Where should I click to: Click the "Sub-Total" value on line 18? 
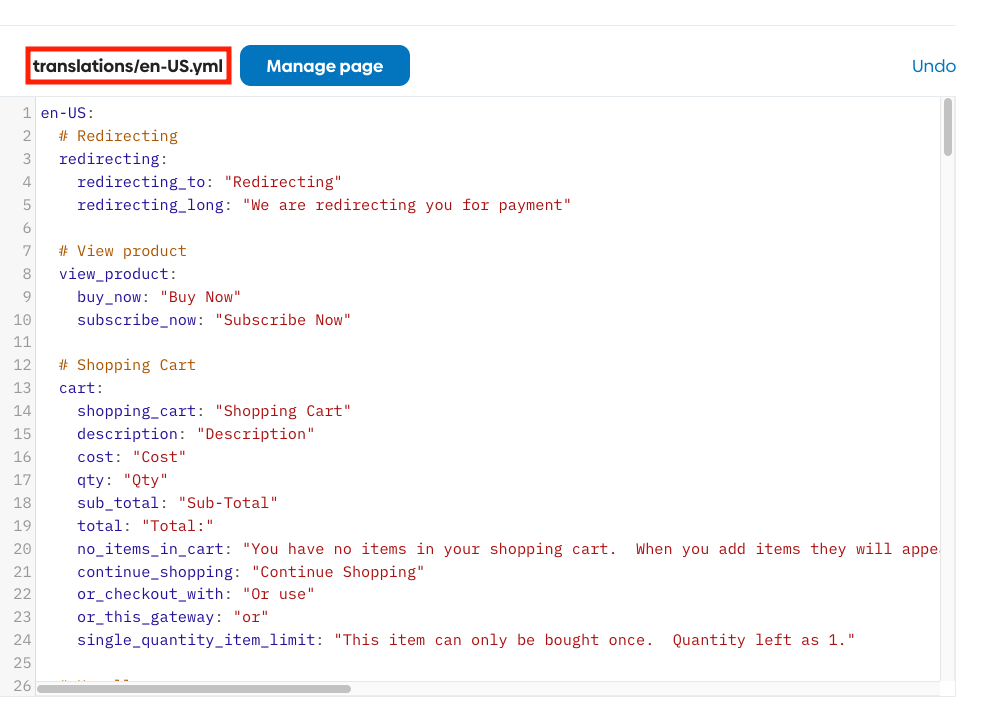coord(228,503)
